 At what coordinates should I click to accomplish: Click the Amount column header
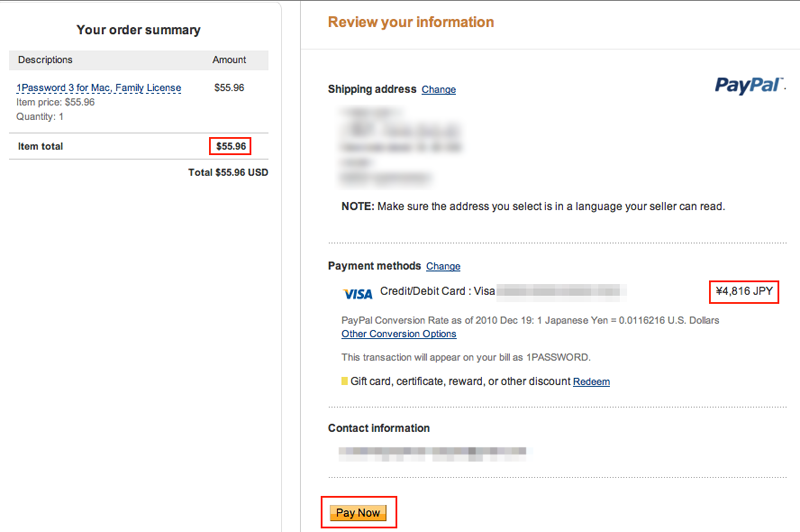click(x=229, y=60)
